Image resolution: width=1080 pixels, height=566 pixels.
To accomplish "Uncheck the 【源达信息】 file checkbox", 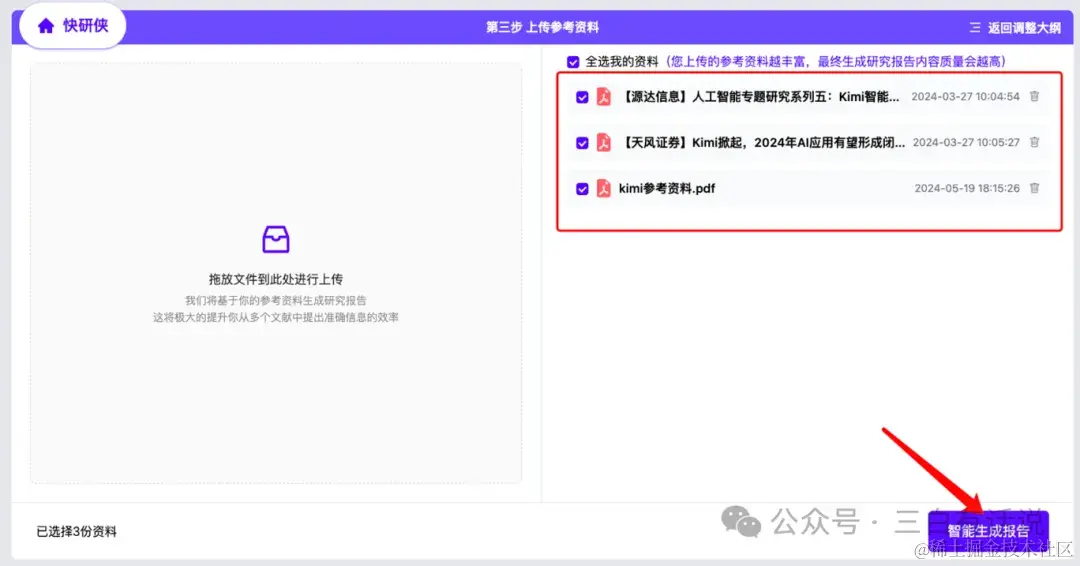I will click(x=582, y=97).
